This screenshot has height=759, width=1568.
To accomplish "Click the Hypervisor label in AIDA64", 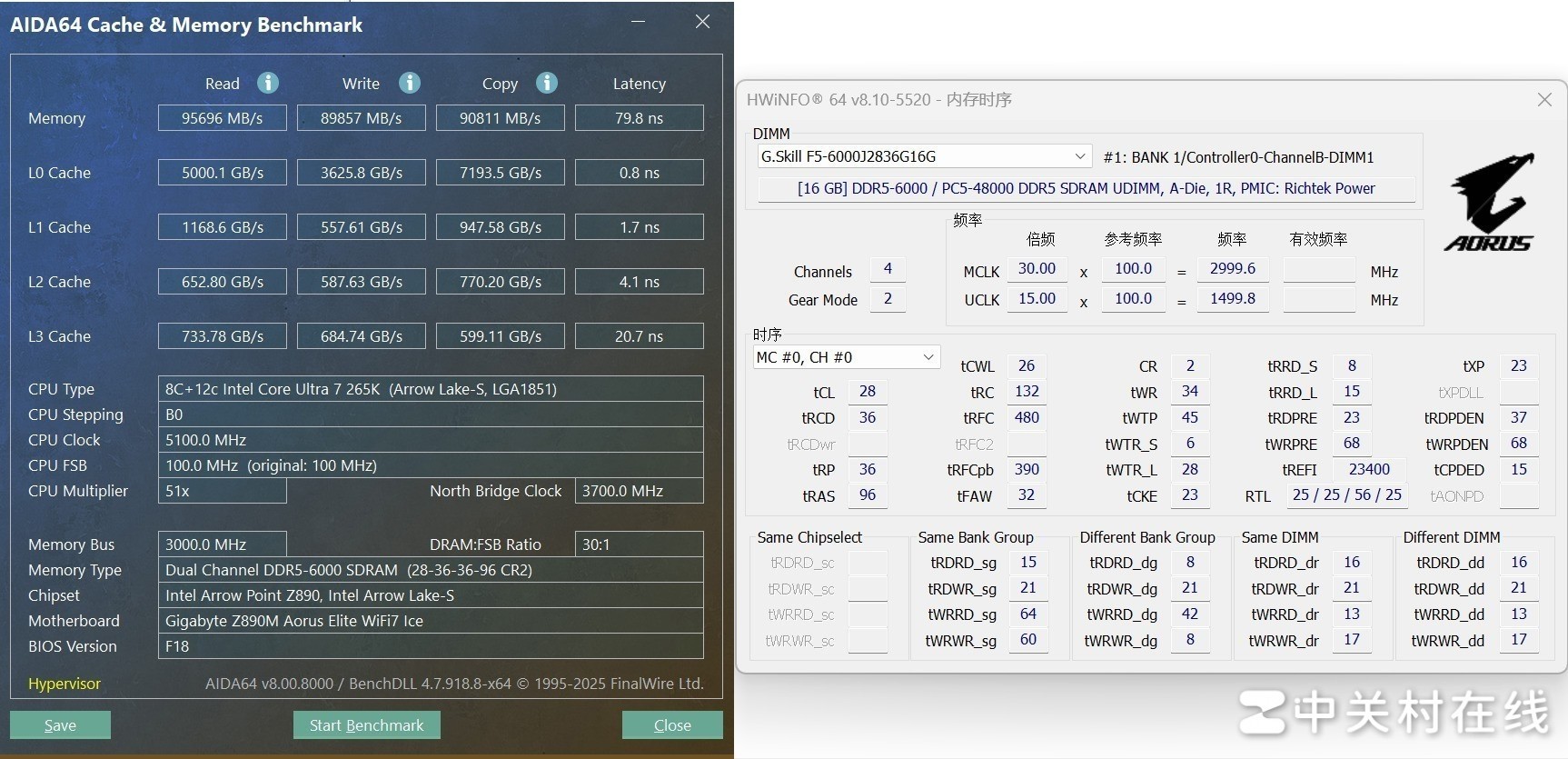I will click(65, 684).
